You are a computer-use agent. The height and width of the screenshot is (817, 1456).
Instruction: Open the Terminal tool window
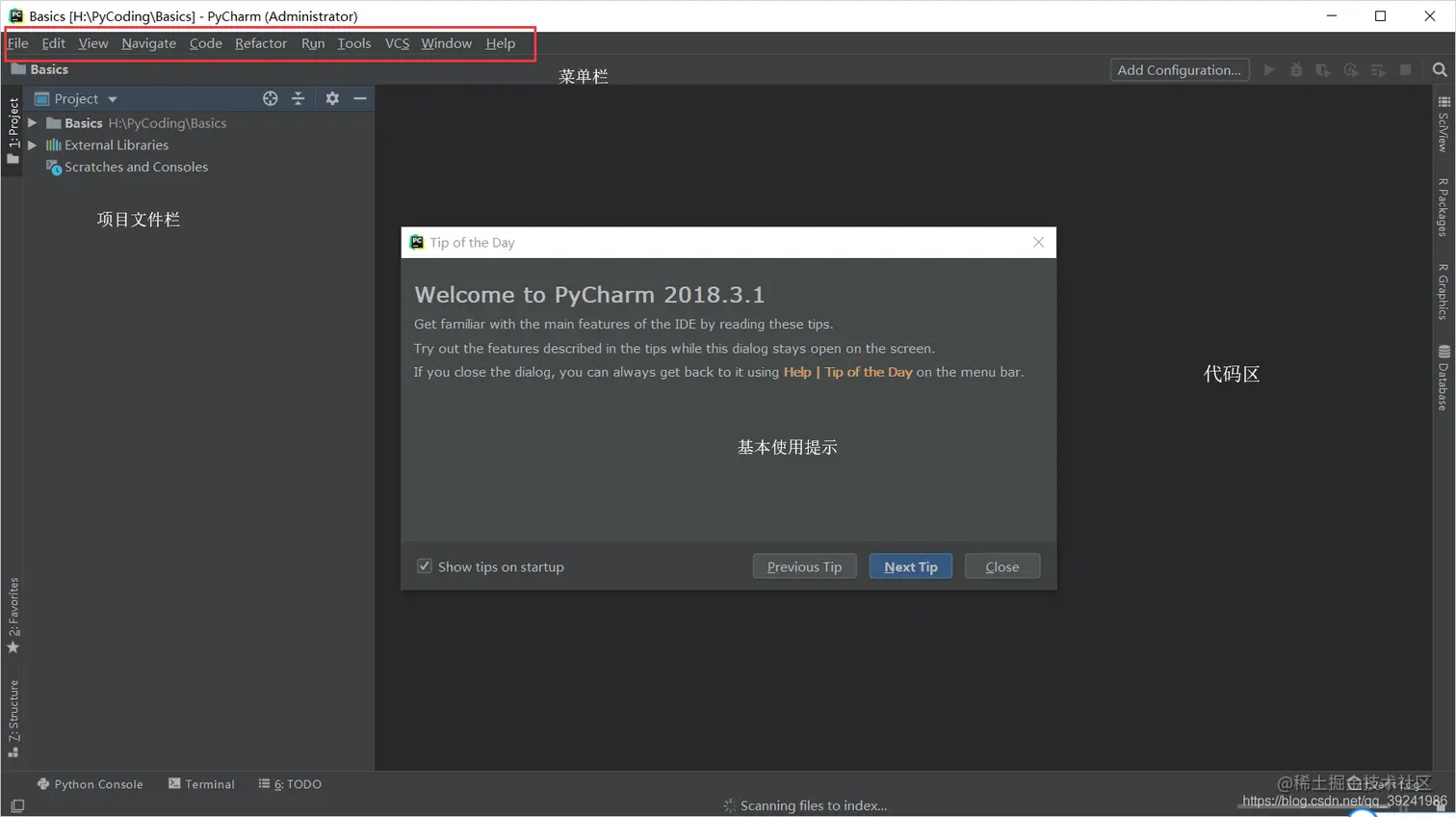201,784
